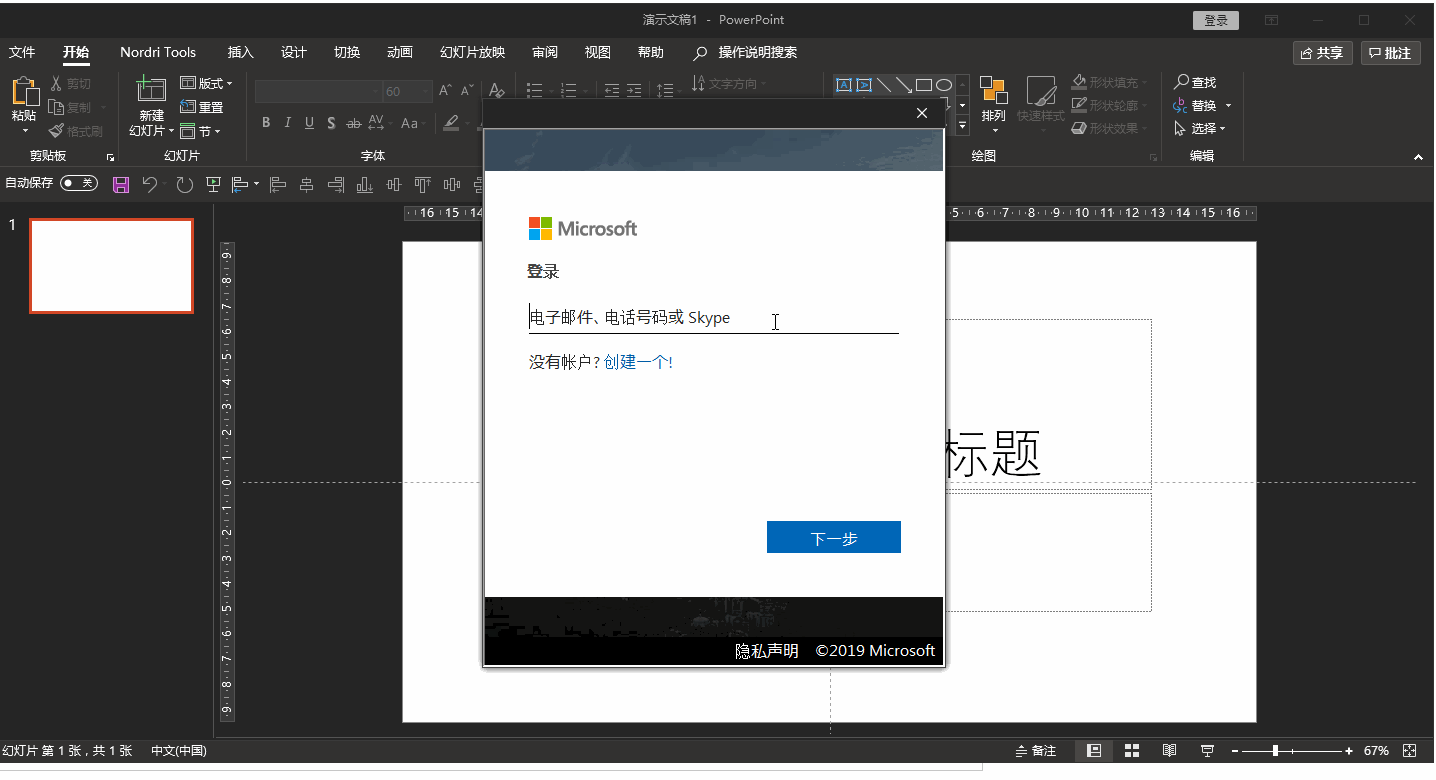Switch to Slide Sorter view in the status bar
Image resolution: width=1436 pixels, height=780 pixels.
click(x=1132, y=750)
